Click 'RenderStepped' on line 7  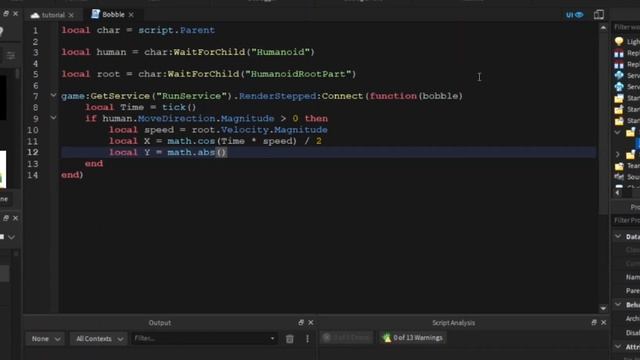click(x=278, y=96)
